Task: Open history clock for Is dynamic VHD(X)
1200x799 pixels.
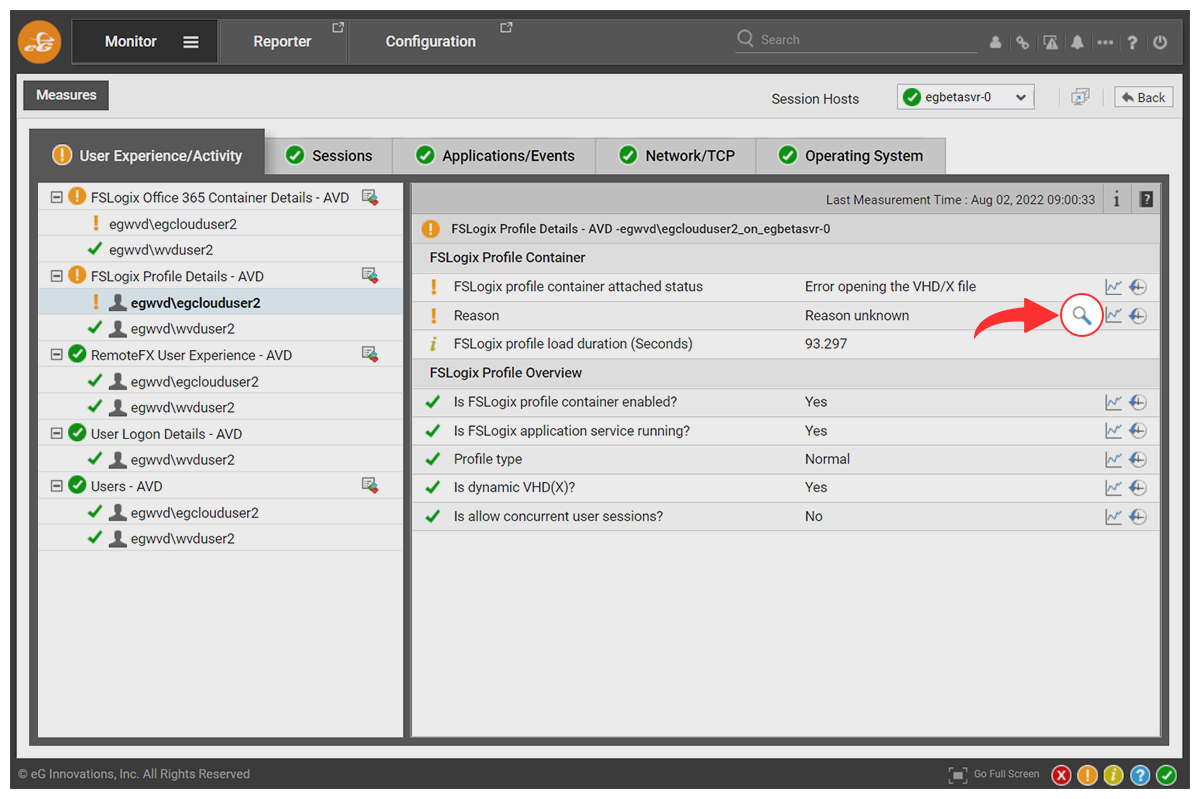Action: (1138, 487)
